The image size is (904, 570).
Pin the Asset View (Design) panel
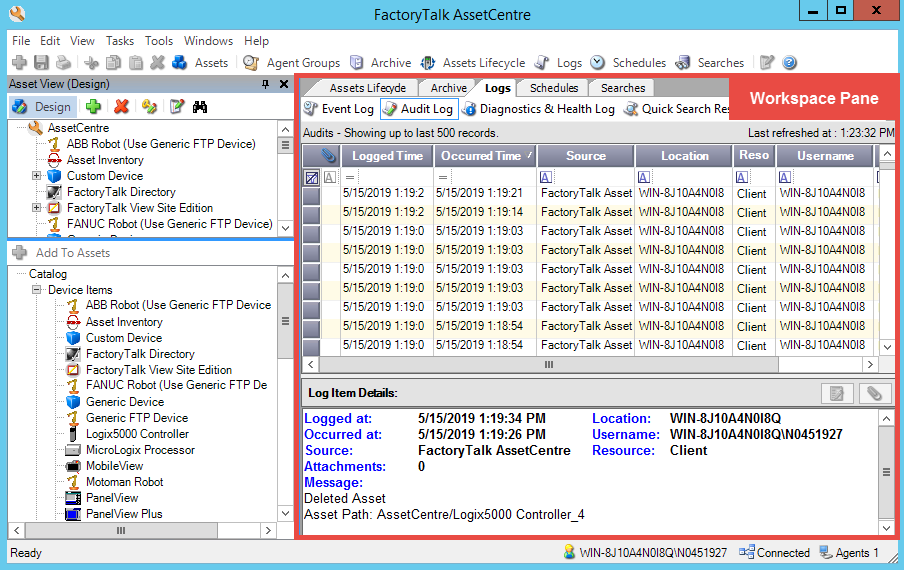tap(265, 84)
